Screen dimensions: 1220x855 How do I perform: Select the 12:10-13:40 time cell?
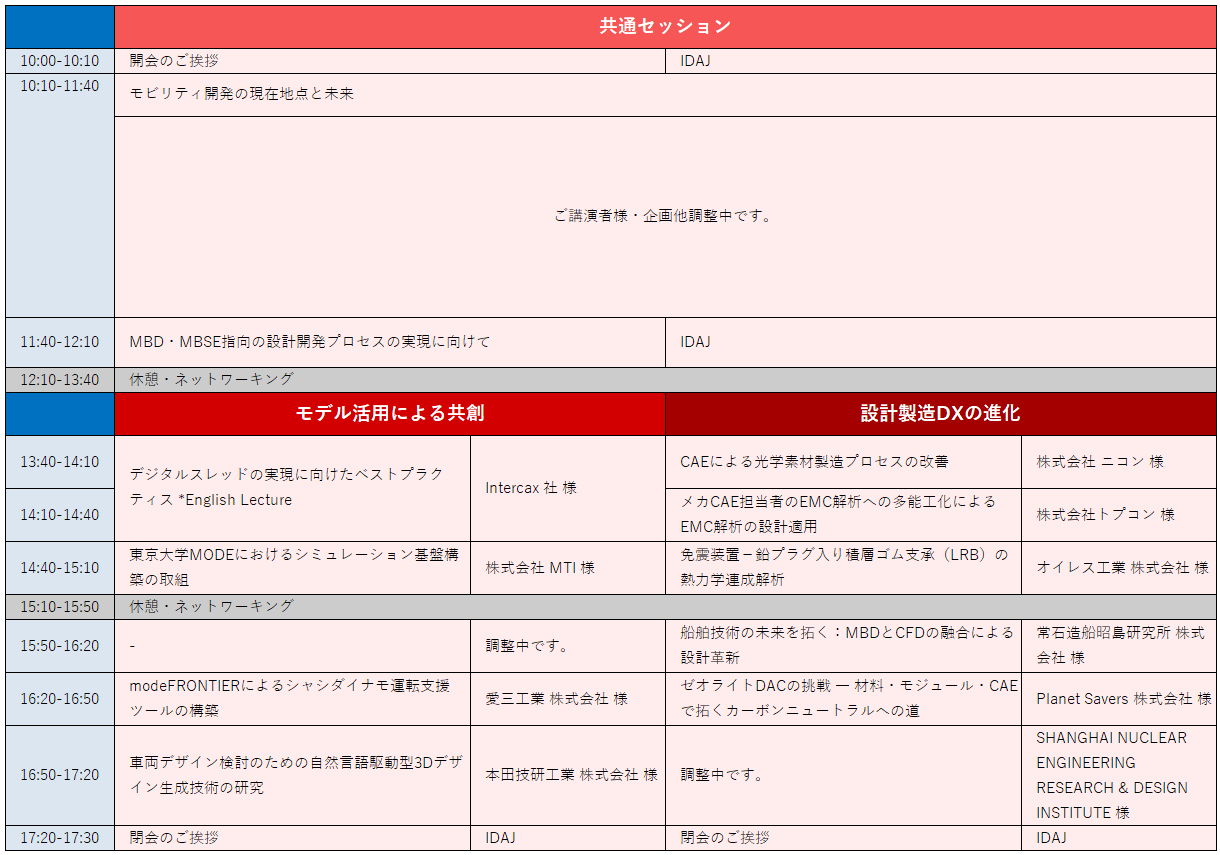coord(60,380)
